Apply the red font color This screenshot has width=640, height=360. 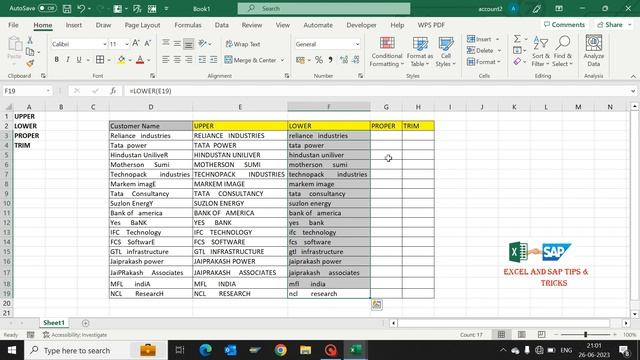tap(140, 60)
